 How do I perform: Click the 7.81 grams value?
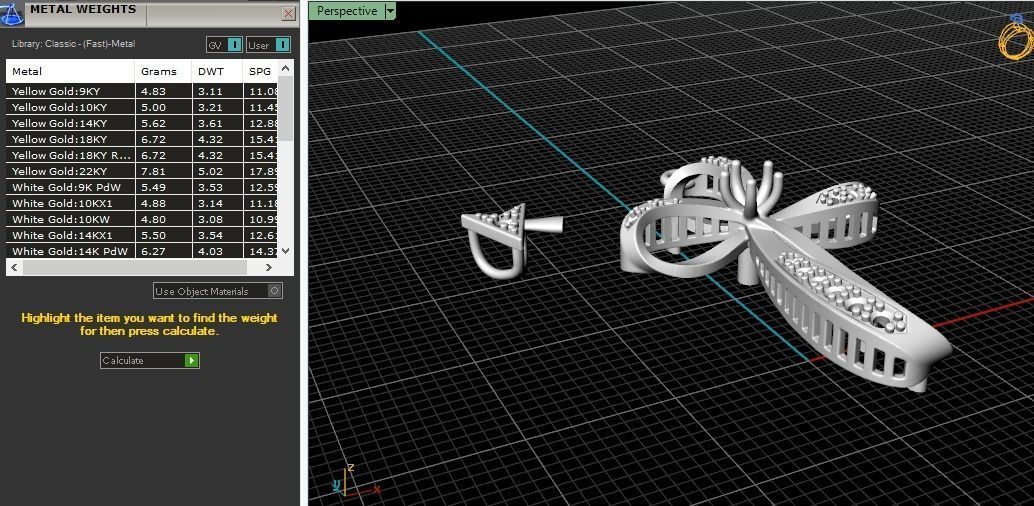[153, 171]
